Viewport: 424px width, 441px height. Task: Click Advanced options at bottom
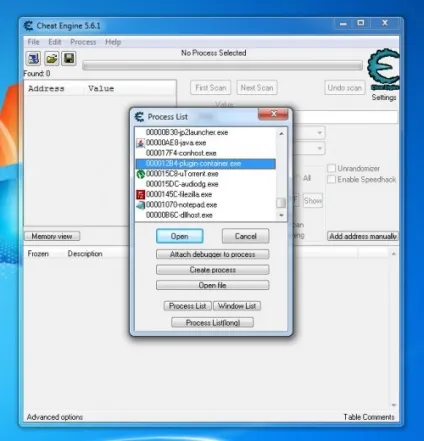click(55, 417)
